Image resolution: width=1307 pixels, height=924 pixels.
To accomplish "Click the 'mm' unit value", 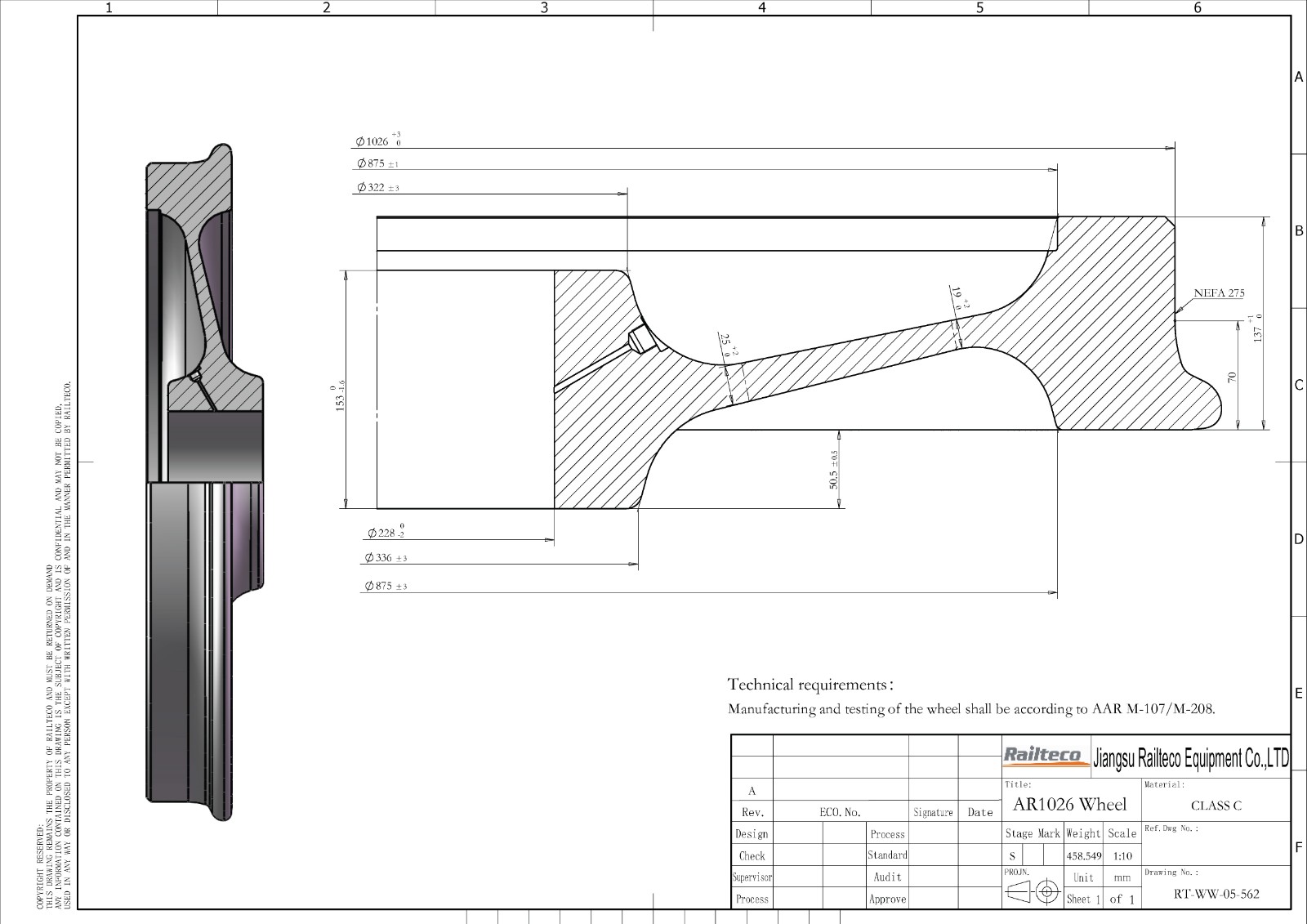I will 1122,877.
